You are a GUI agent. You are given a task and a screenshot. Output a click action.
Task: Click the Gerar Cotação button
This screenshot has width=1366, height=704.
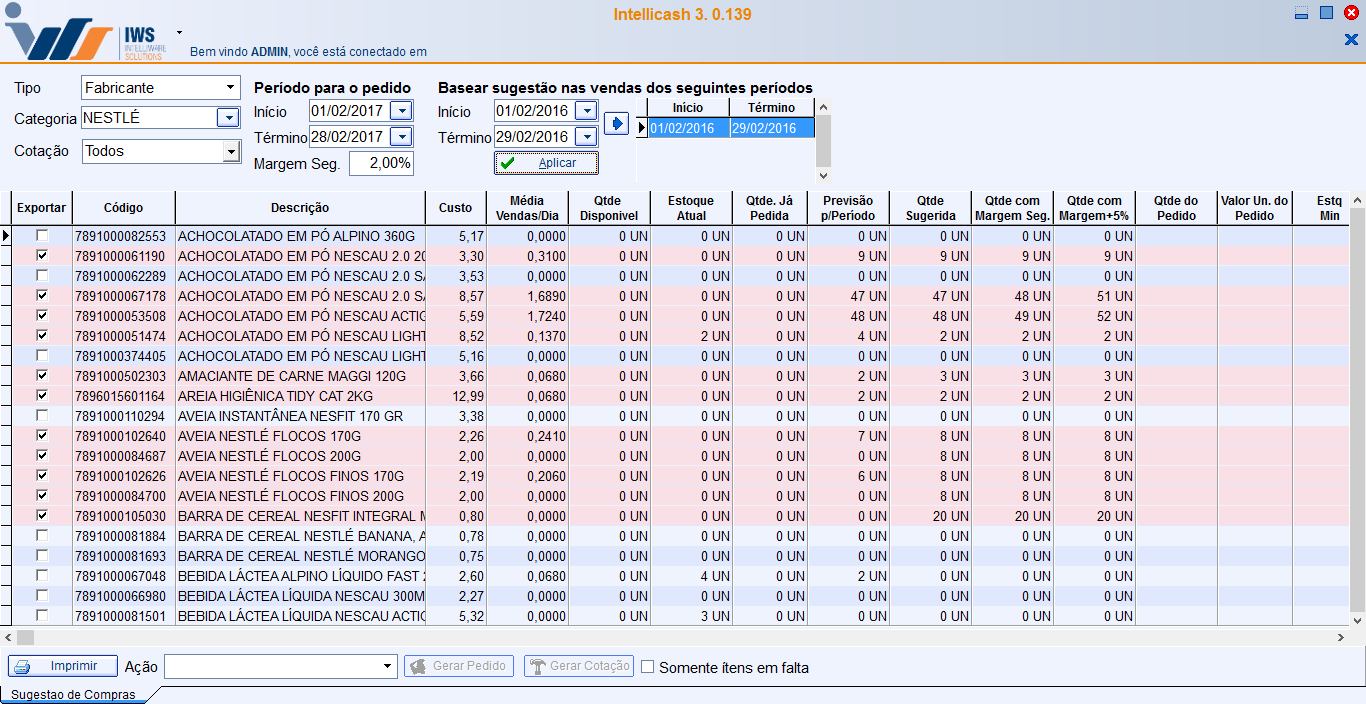579,666
